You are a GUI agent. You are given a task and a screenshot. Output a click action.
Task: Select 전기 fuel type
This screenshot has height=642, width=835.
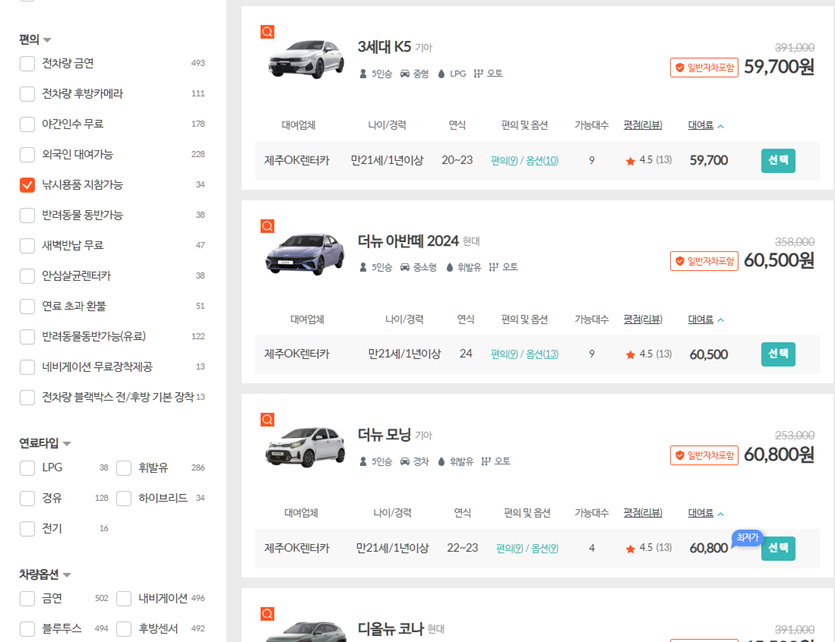27,529
